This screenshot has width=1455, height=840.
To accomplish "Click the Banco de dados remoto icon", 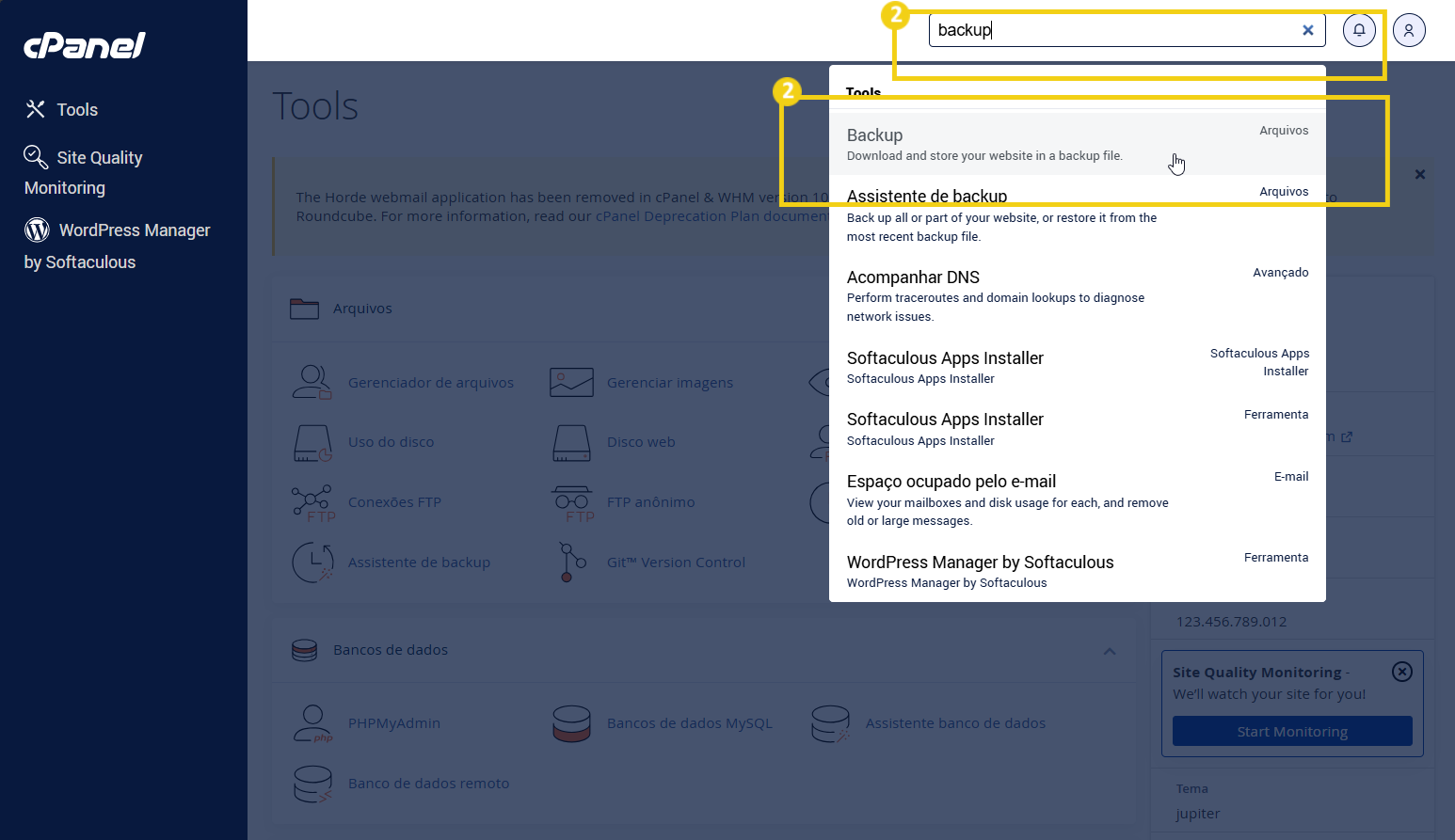I will pyautogui.click(x=312, y=784).
